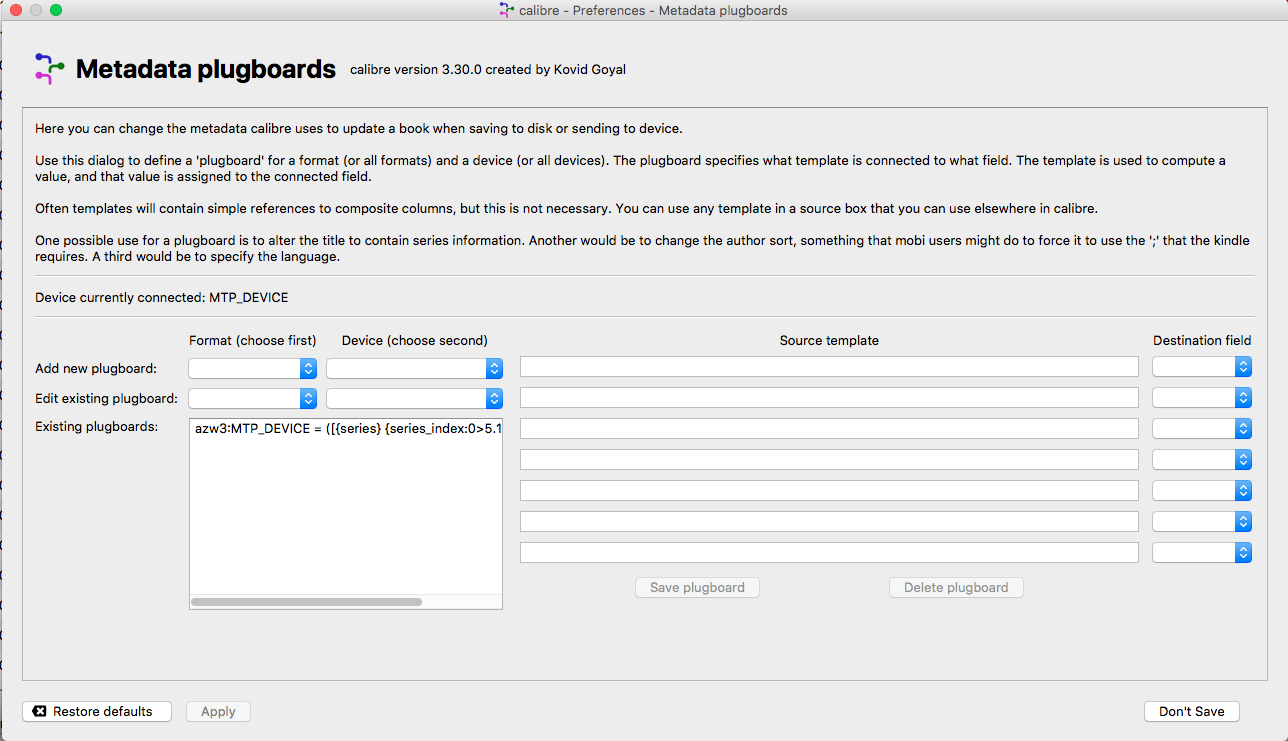Focus the fourth Source template field
This screenshot has width=1288, height=741.
click(x=829, y=460)
